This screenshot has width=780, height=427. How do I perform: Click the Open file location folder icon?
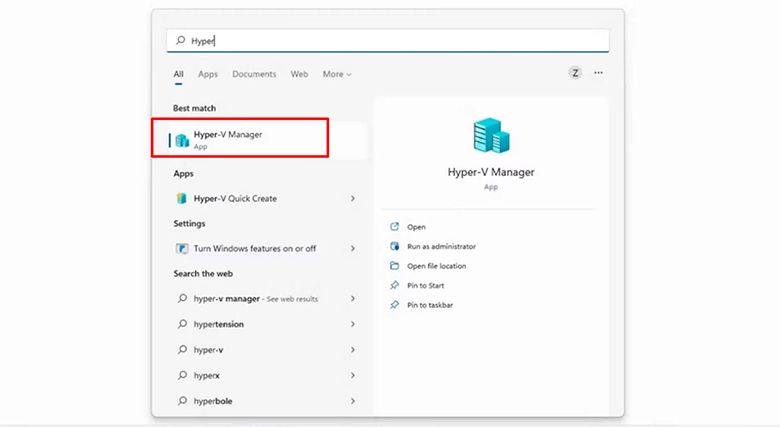click(394, 266)
